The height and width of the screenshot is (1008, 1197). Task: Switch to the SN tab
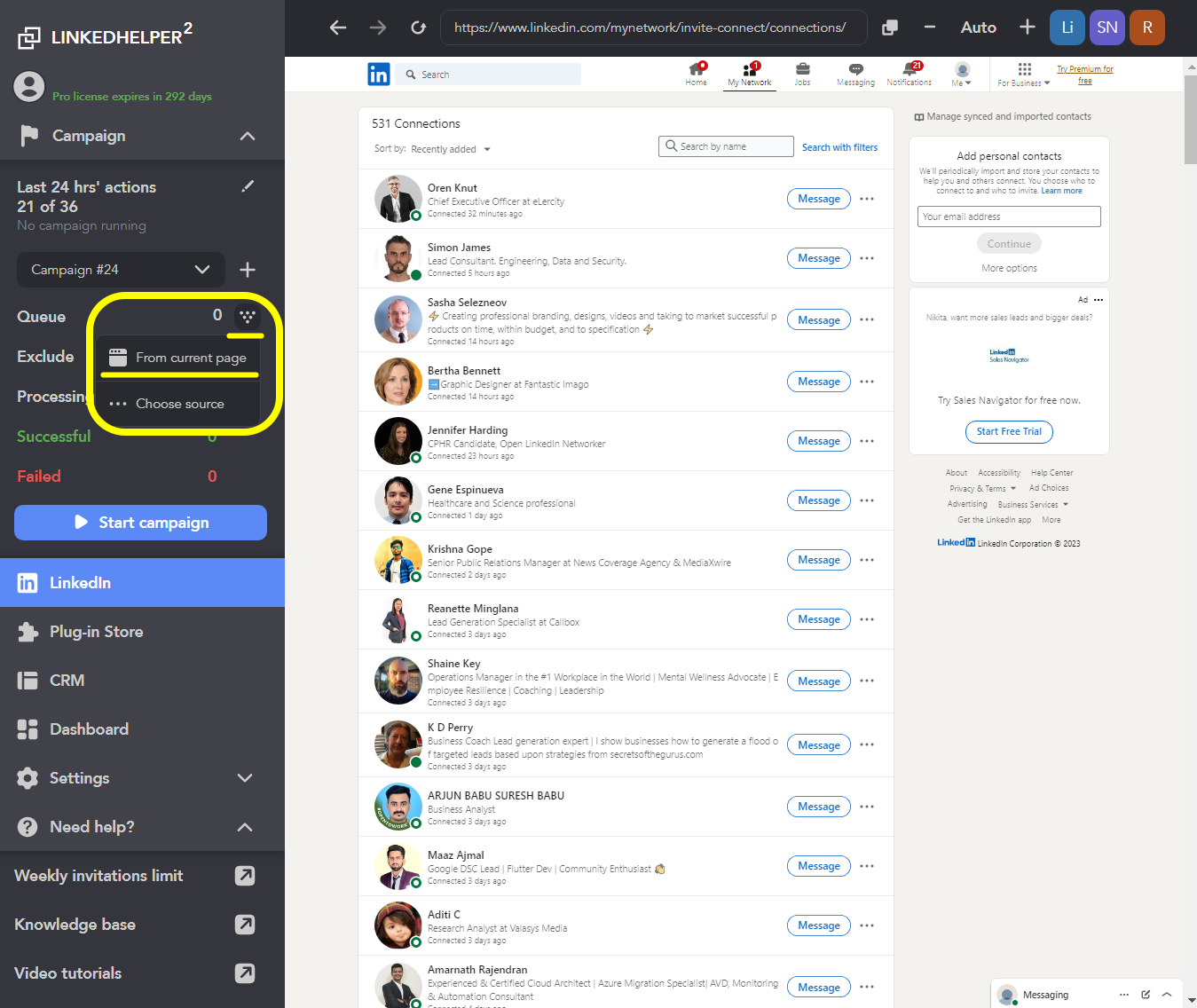1107,28
